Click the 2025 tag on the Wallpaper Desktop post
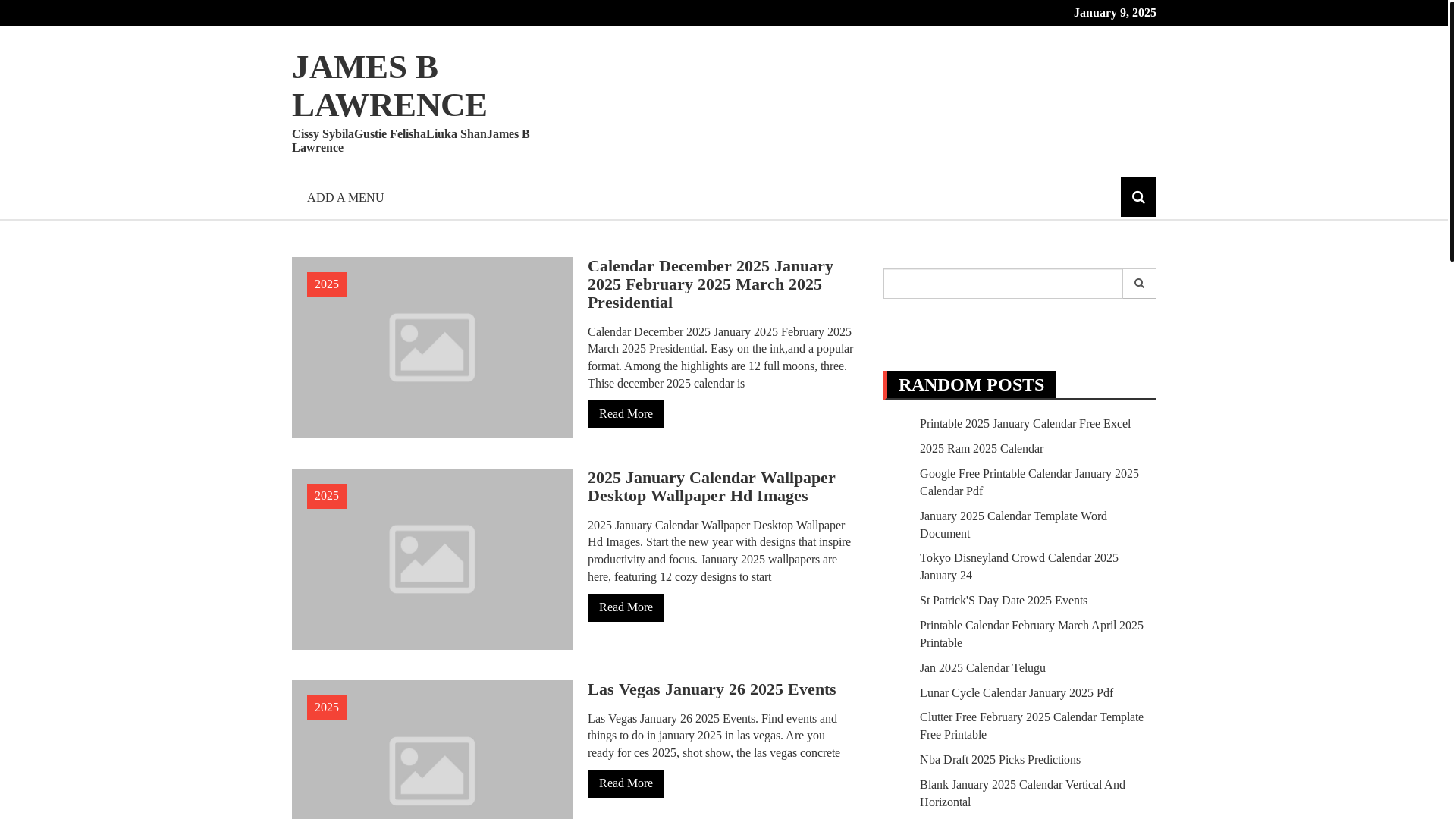 pos(327,496)
